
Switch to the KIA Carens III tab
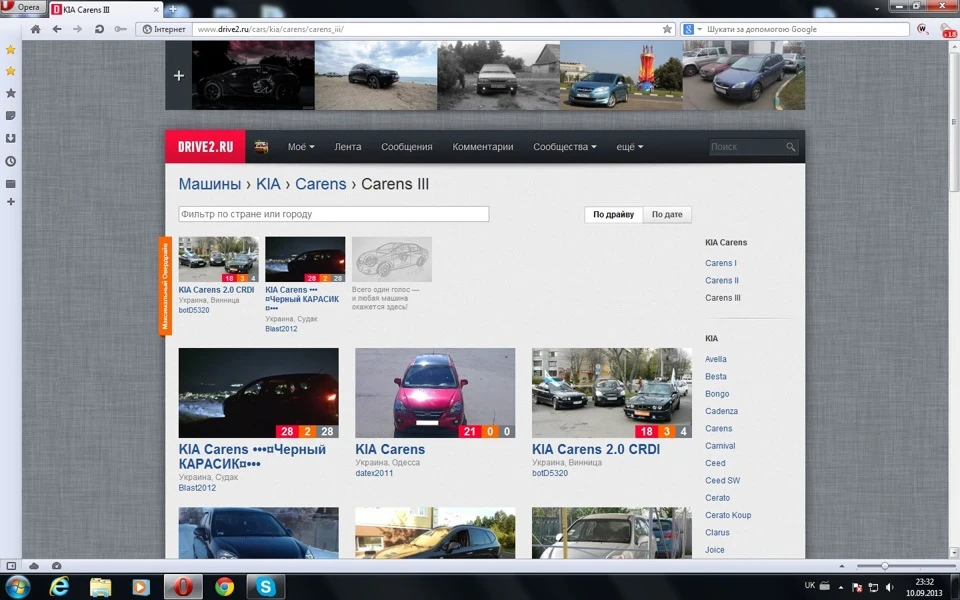pyautogui.click(x=105, y=9)
